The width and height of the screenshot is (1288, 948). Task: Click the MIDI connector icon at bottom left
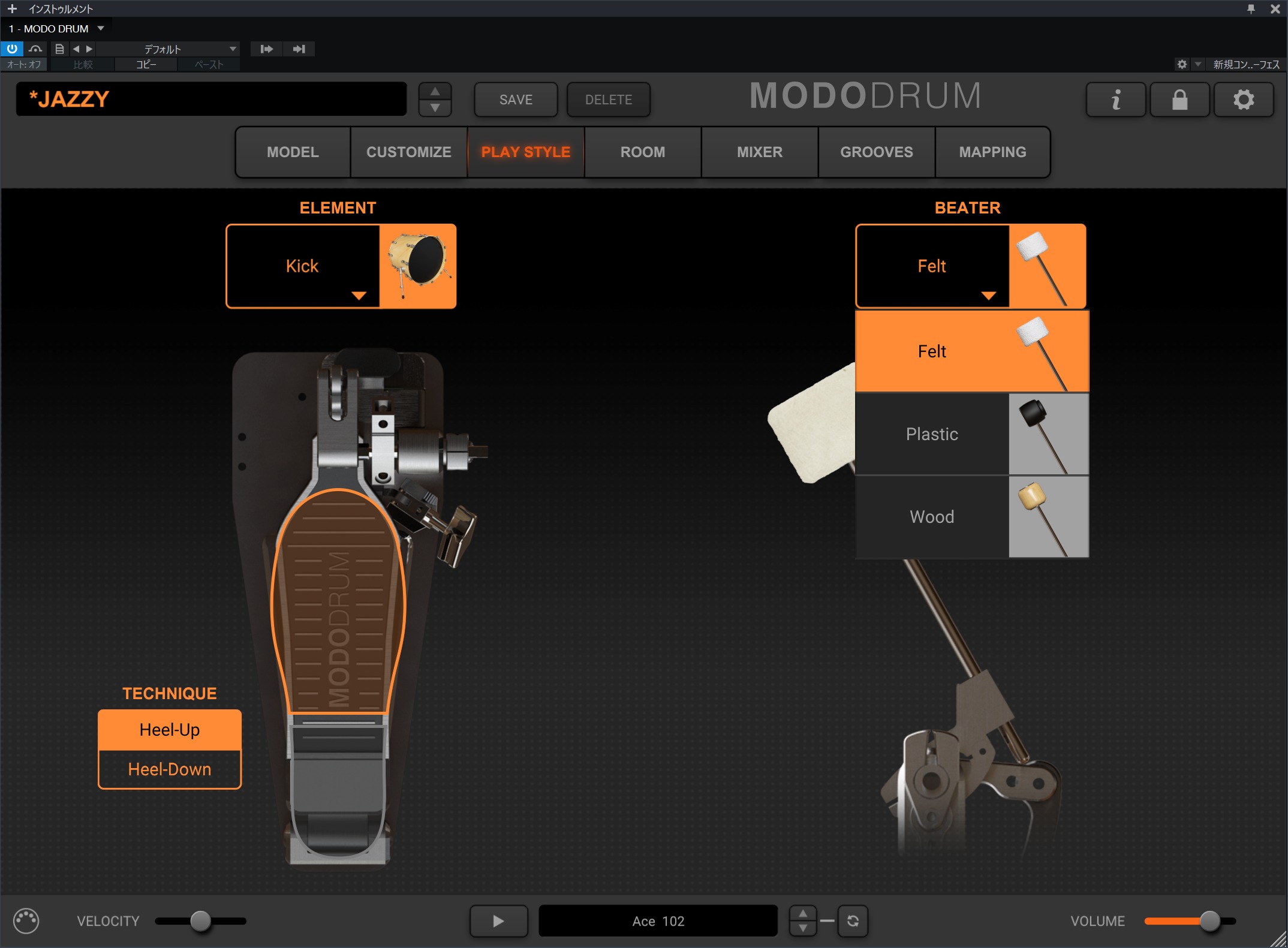click(26, 921)
